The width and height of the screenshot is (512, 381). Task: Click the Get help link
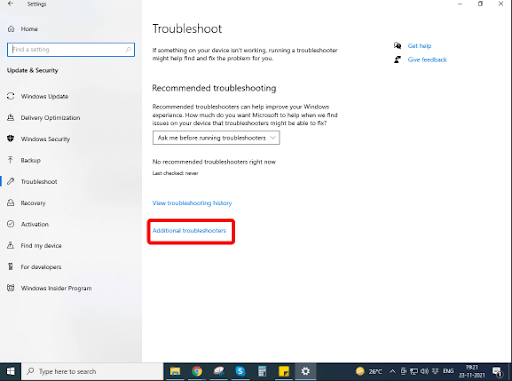(x=419, y=46)
